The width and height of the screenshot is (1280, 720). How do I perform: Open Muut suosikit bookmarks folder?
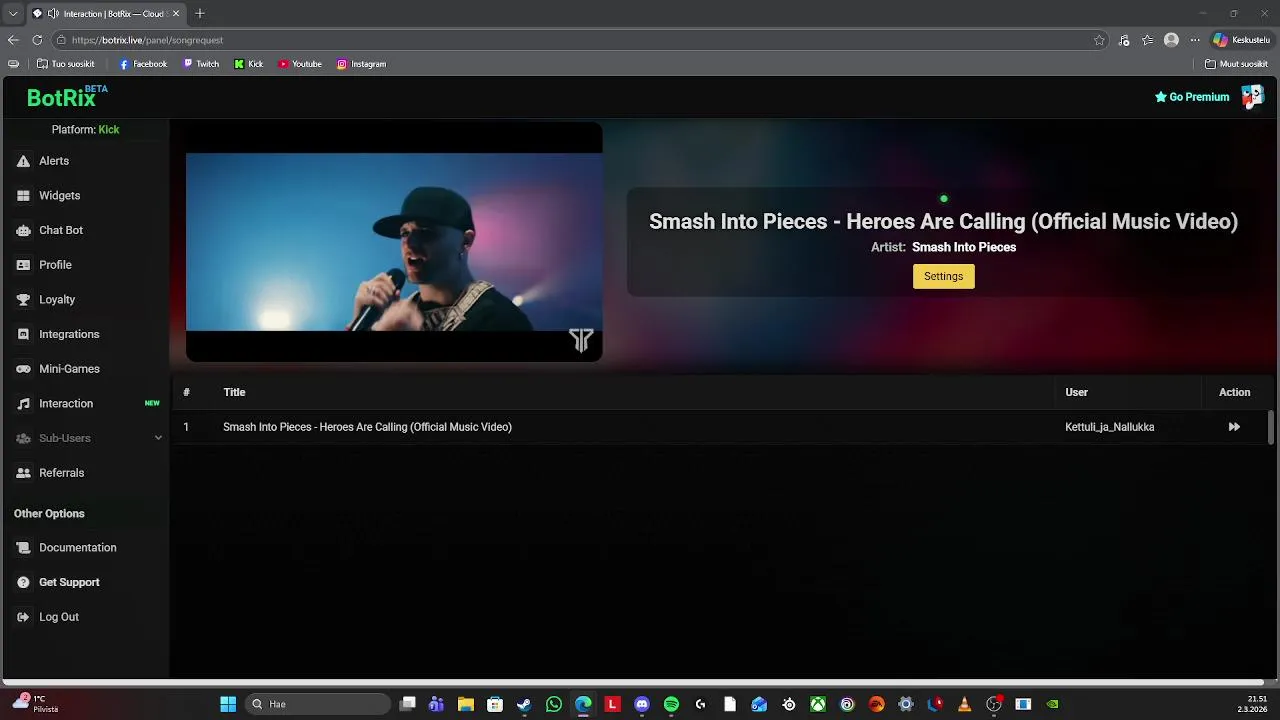[1237, 64]
